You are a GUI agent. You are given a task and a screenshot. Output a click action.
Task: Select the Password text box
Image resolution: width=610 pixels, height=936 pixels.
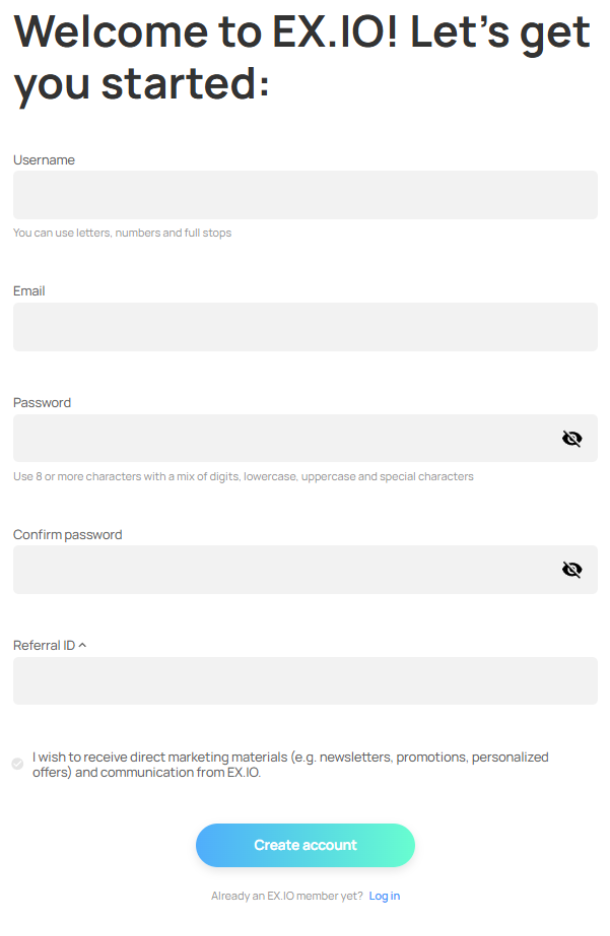(285, 438)
